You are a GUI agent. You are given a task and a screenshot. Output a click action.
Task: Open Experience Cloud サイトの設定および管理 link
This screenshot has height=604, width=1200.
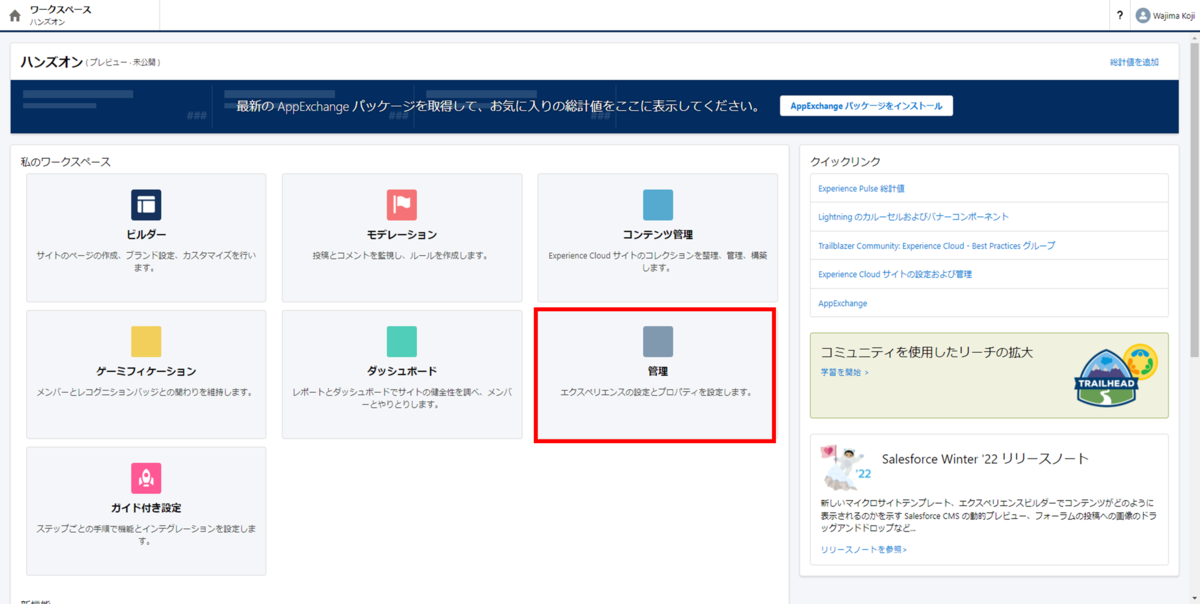[x=895, y=274]
